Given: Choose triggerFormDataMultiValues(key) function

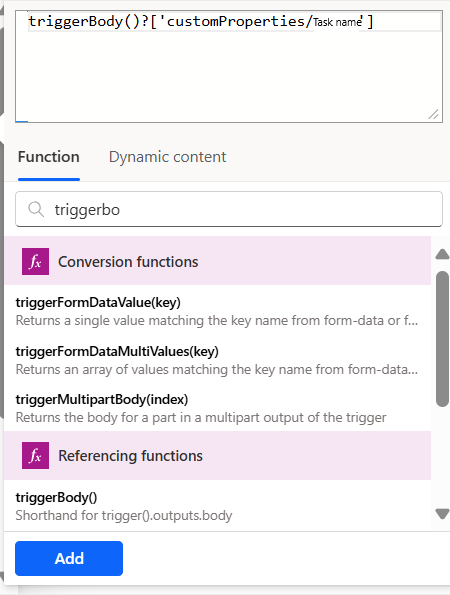Looking at the screenshot, I should pos(217,360).
